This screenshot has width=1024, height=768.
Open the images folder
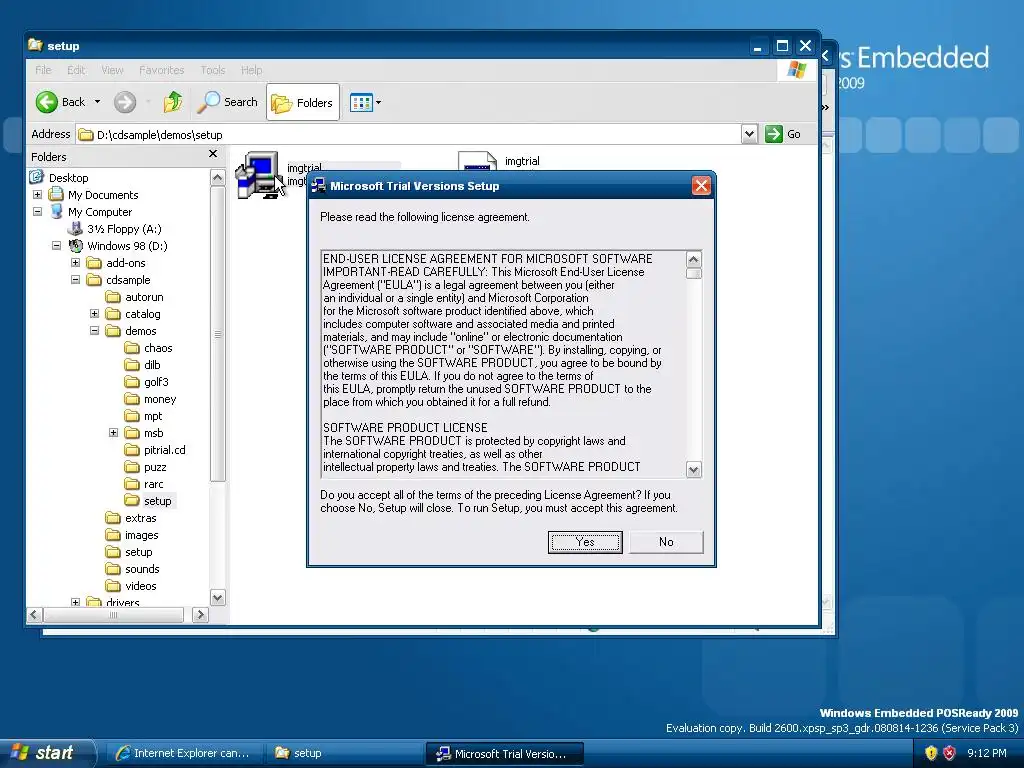click(x=142, y=534)
